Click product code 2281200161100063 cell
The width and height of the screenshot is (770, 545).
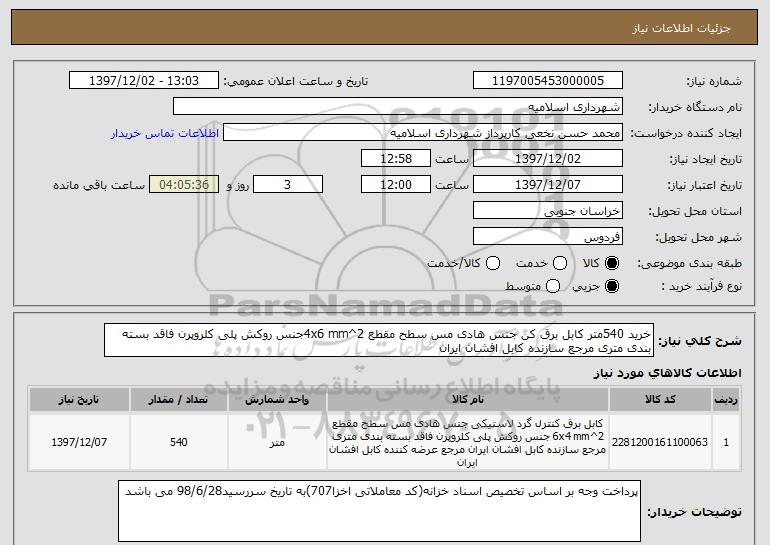[x=660, y=442]
